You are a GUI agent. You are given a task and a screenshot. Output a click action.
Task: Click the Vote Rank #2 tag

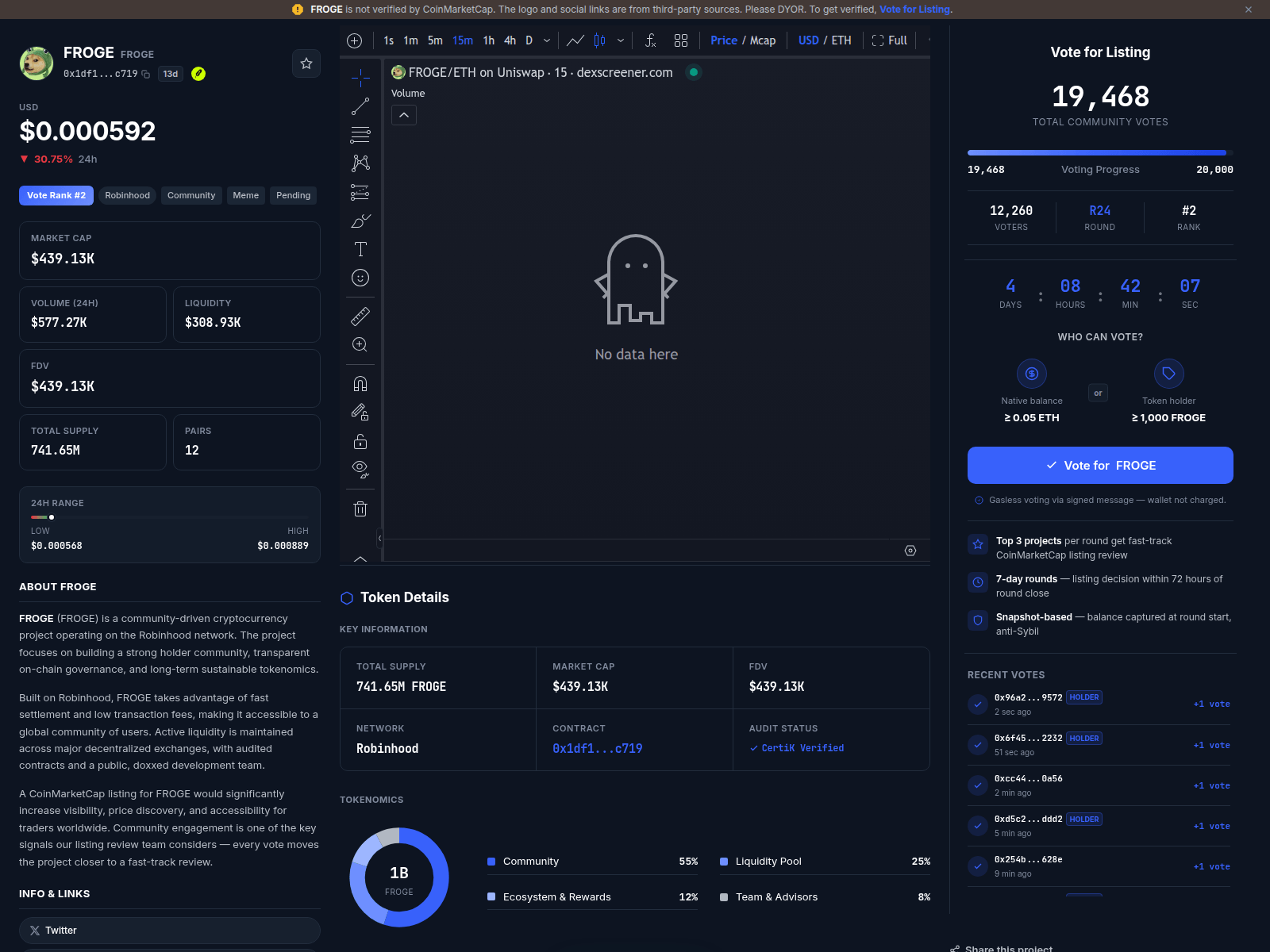(x=56, y=195)
